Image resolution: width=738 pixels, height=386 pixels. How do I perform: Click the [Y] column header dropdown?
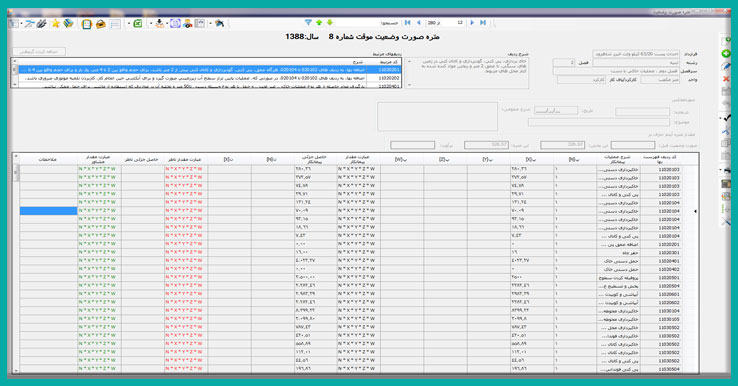click(x=488, y=160)
